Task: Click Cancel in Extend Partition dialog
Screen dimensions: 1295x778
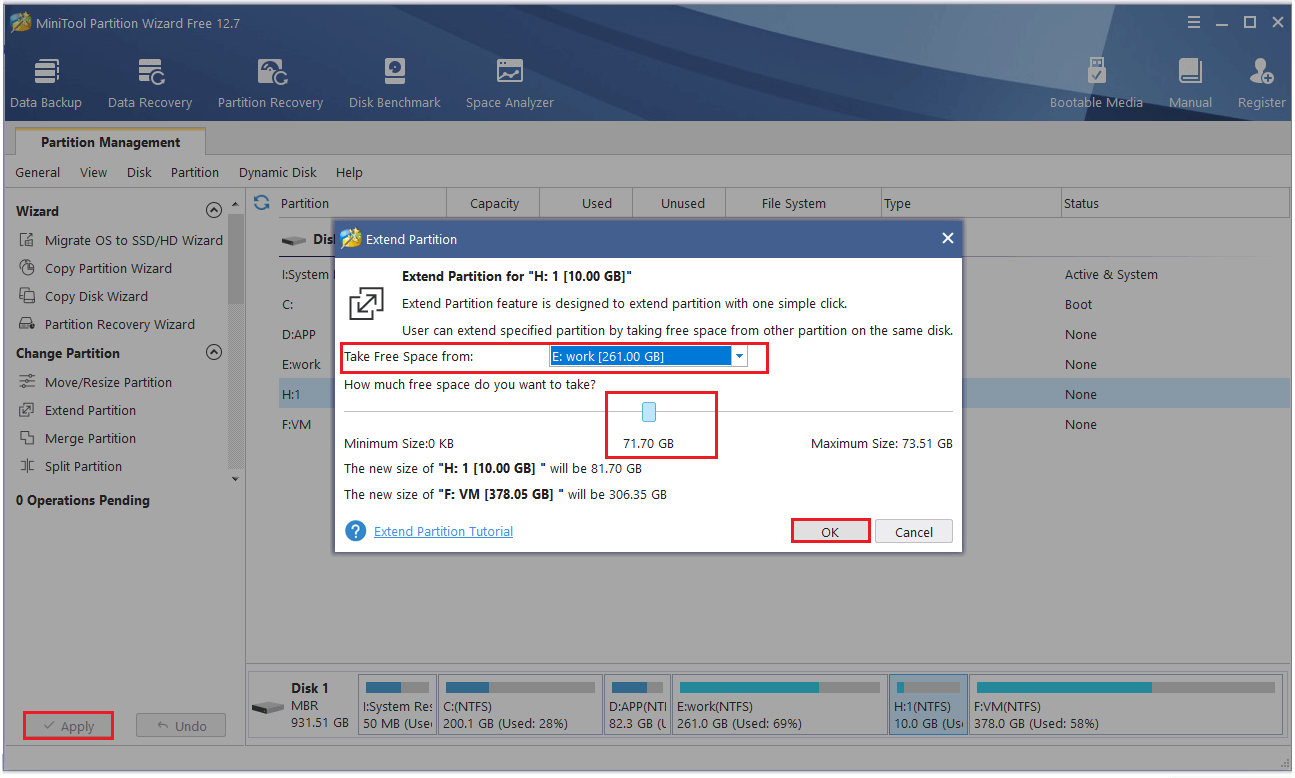Action: [914, 532]
